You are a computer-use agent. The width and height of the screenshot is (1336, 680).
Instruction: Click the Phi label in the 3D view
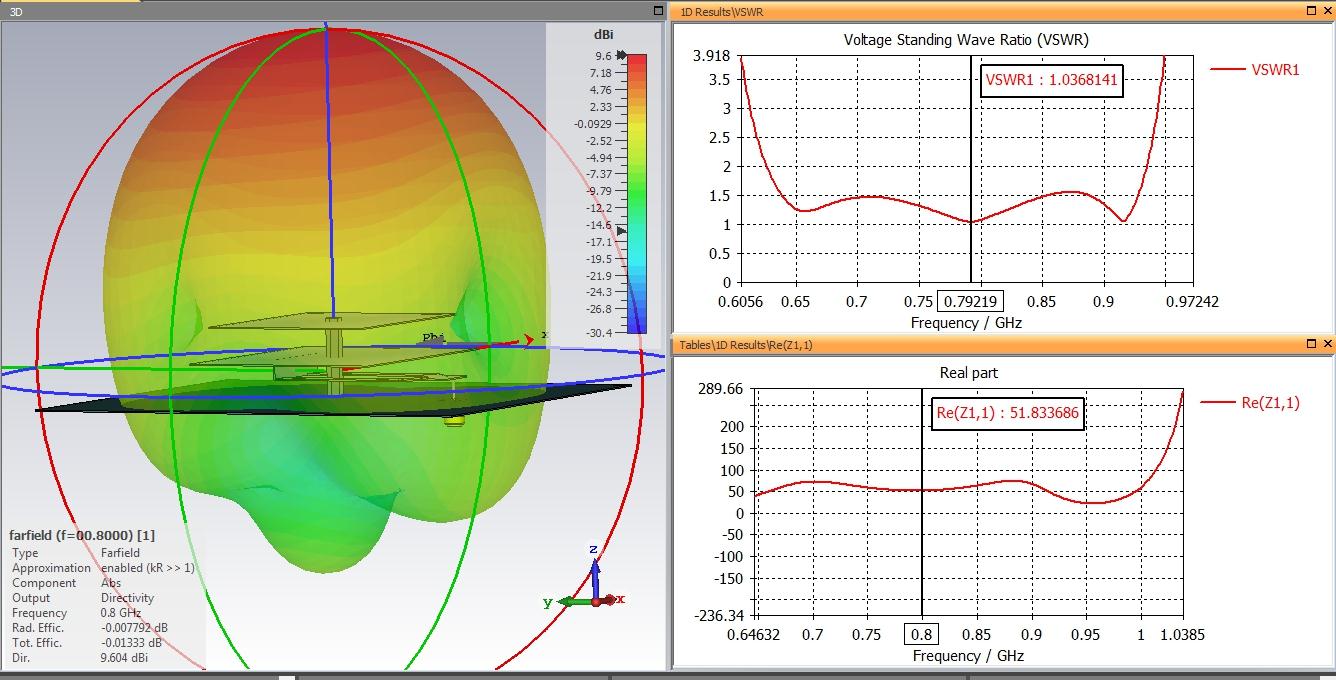click(x=432, y=338)
